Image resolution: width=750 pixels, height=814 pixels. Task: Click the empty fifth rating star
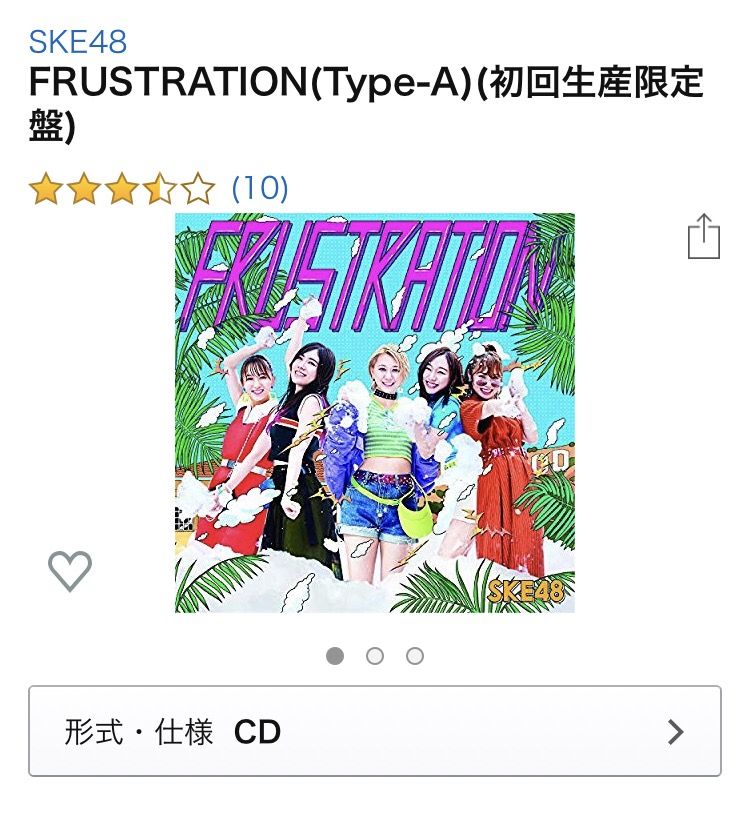click(x=199, y=188)
